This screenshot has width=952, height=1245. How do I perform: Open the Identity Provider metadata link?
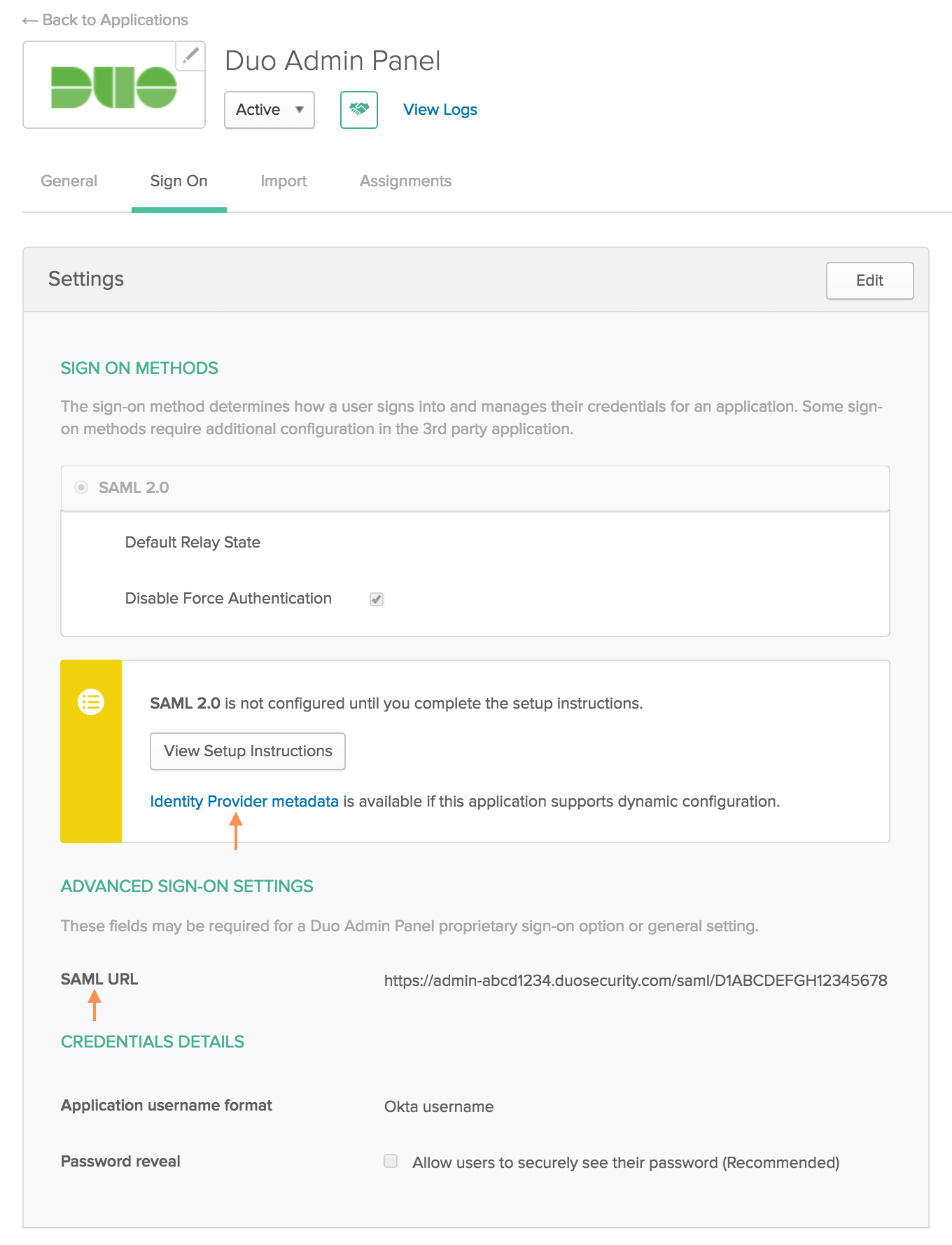(244, 802)
